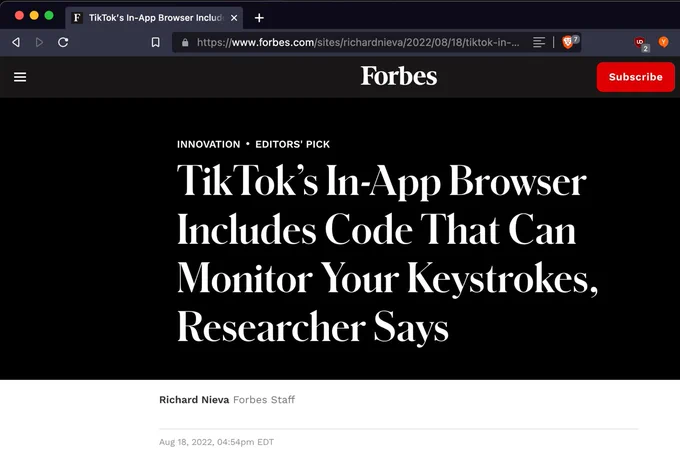Open the EDITORS' PICK link
This screenshot has height=455, width=680.
292,144
